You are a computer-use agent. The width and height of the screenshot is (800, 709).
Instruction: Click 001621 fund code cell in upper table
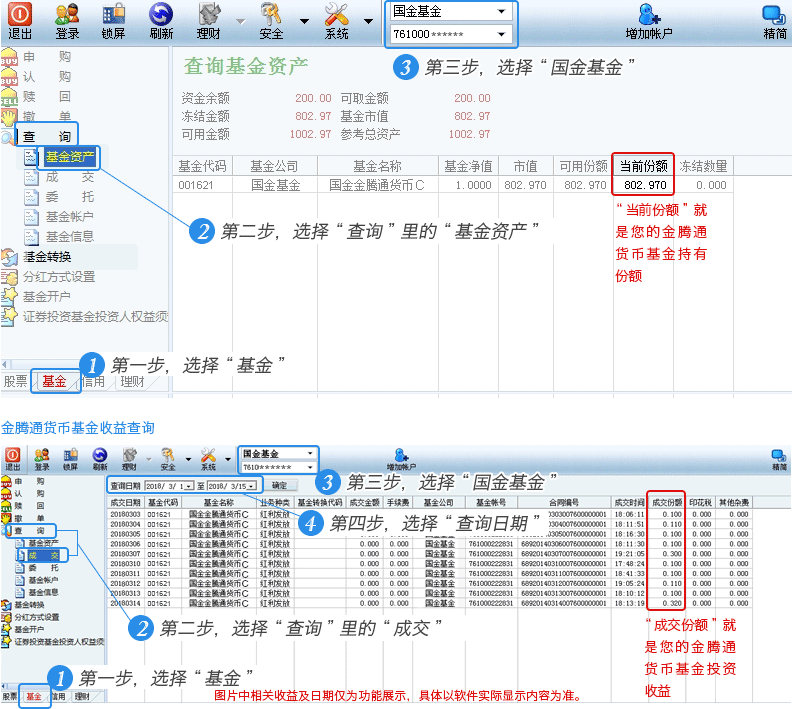(x=196, y=185)
